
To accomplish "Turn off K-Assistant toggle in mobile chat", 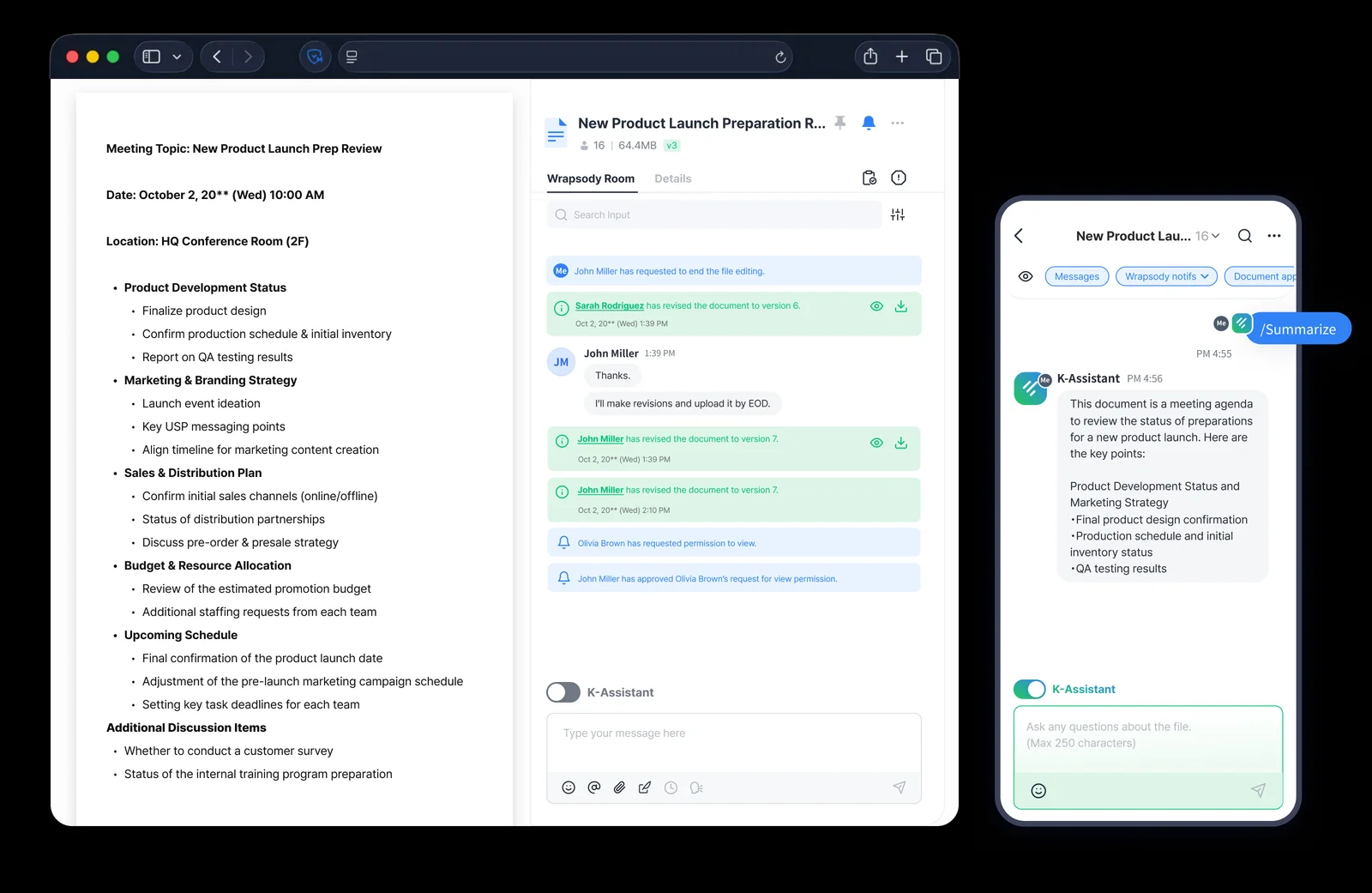I will pos(1030,689).
